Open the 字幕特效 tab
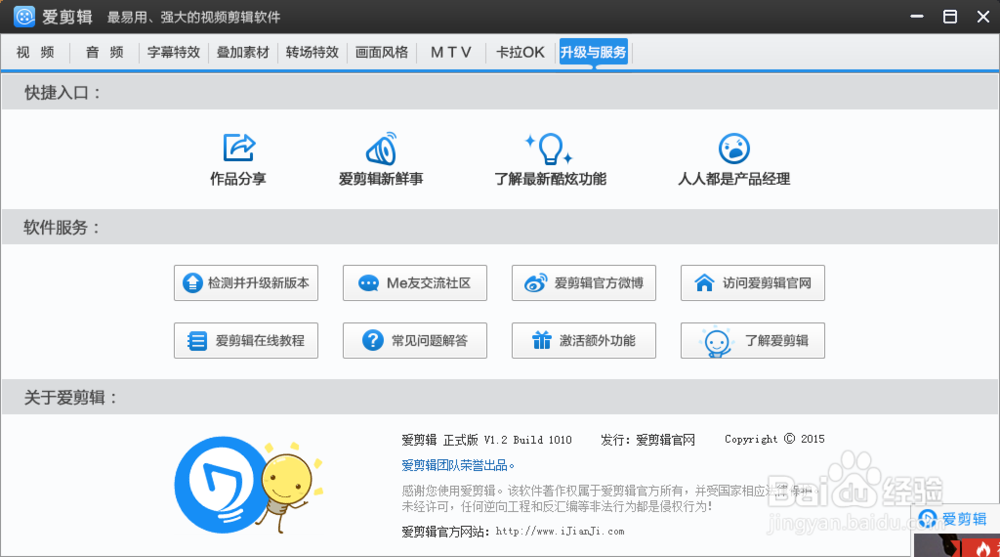This screenshot has height=557, width=1000. (173, 52)
